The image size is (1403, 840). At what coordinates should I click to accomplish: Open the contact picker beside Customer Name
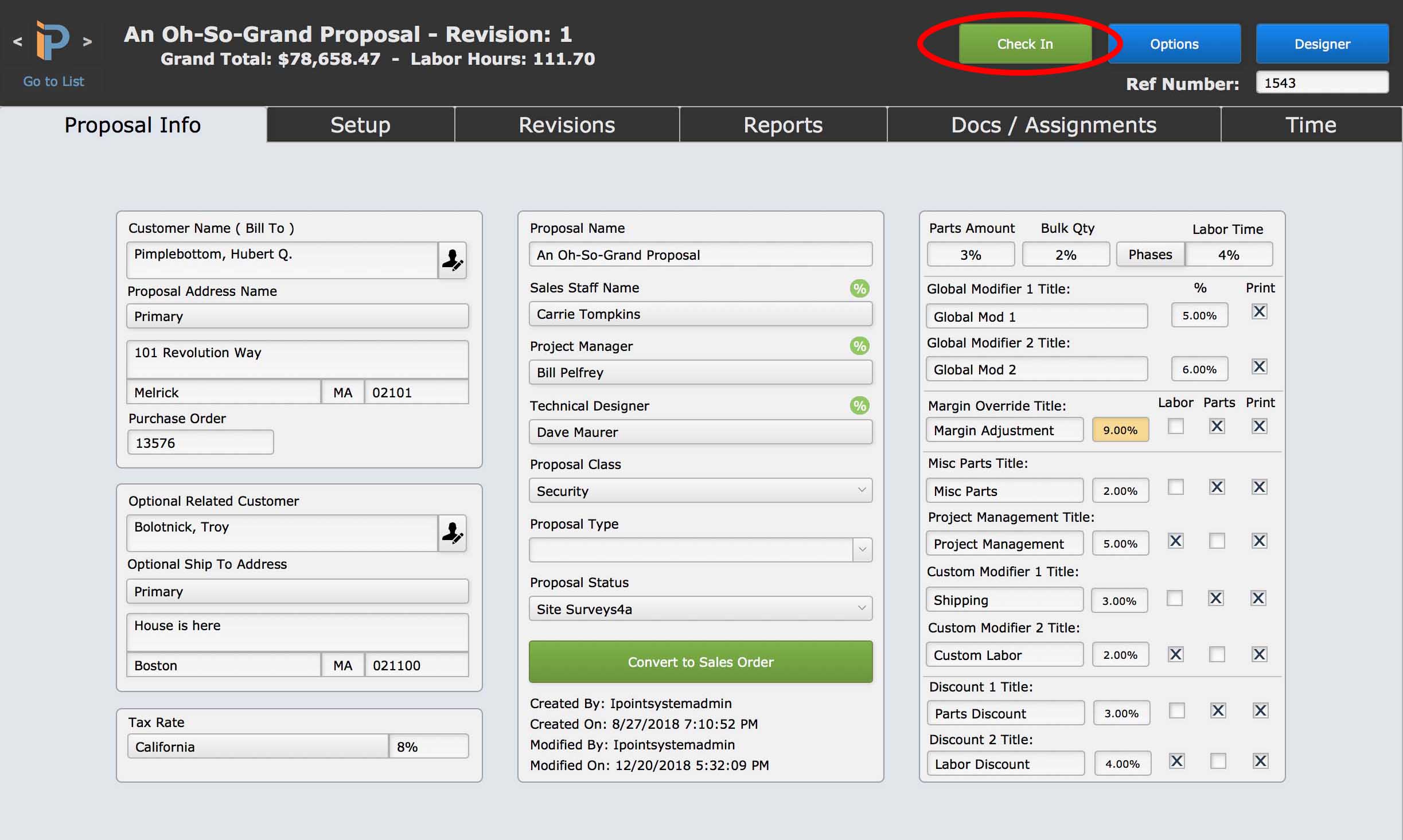(x=452, y=260)
